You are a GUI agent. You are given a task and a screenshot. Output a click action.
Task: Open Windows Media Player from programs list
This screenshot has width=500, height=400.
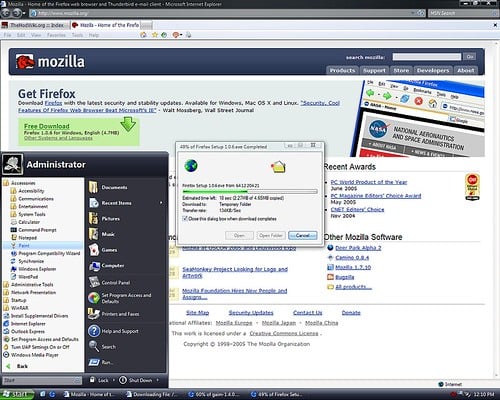[x=31, y=355]
